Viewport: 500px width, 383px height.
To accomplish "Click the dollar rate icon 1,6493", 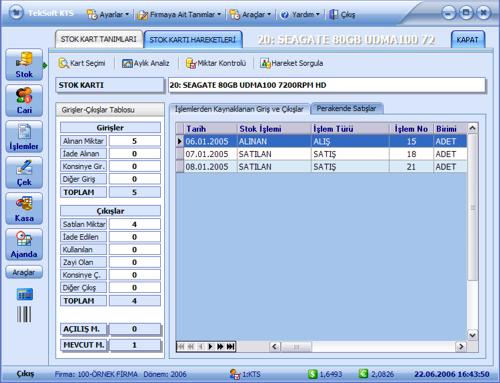I will click(x=312, y=374).
